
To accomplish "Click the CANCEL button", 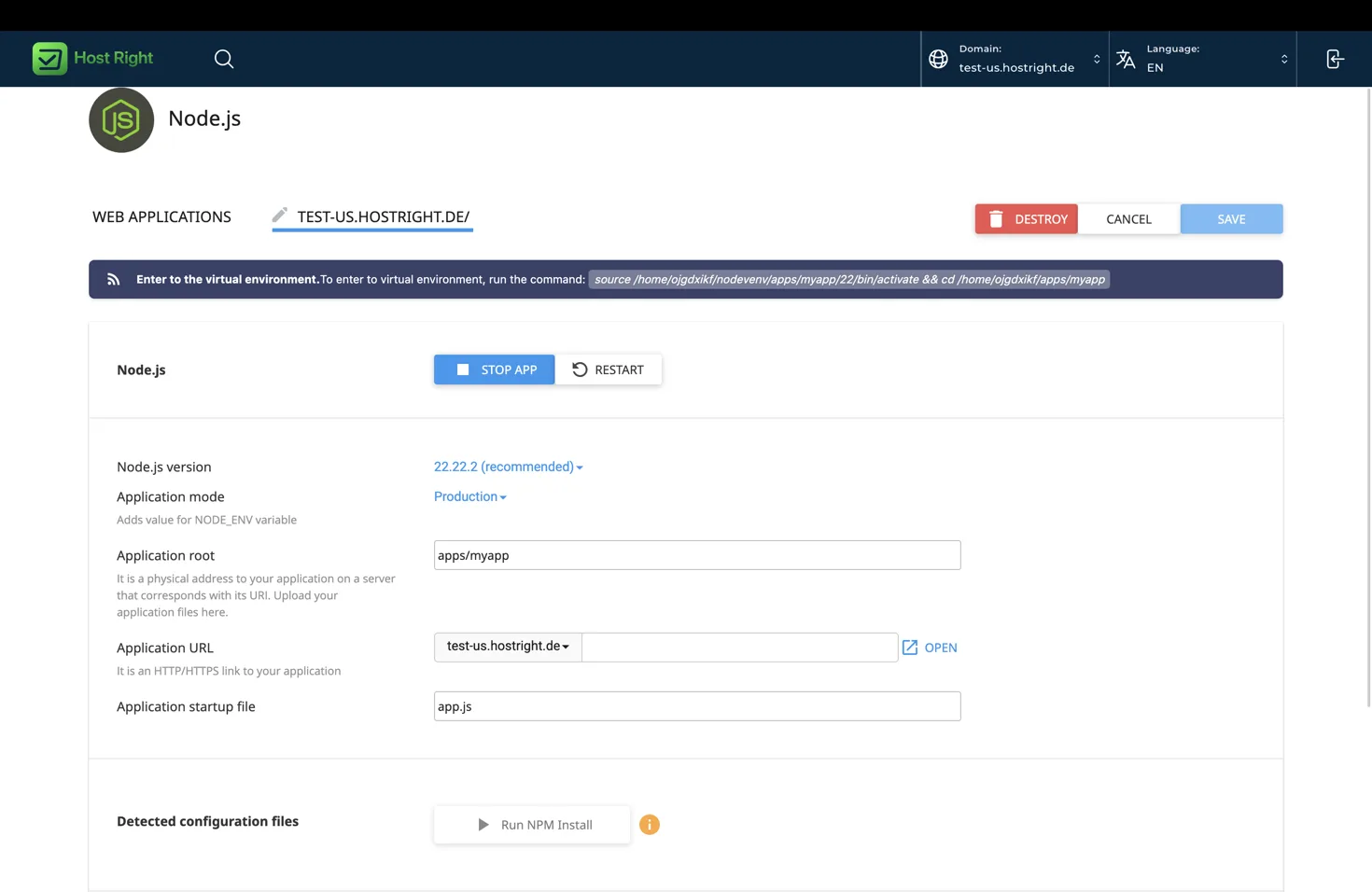I will tap(1129, 218).
